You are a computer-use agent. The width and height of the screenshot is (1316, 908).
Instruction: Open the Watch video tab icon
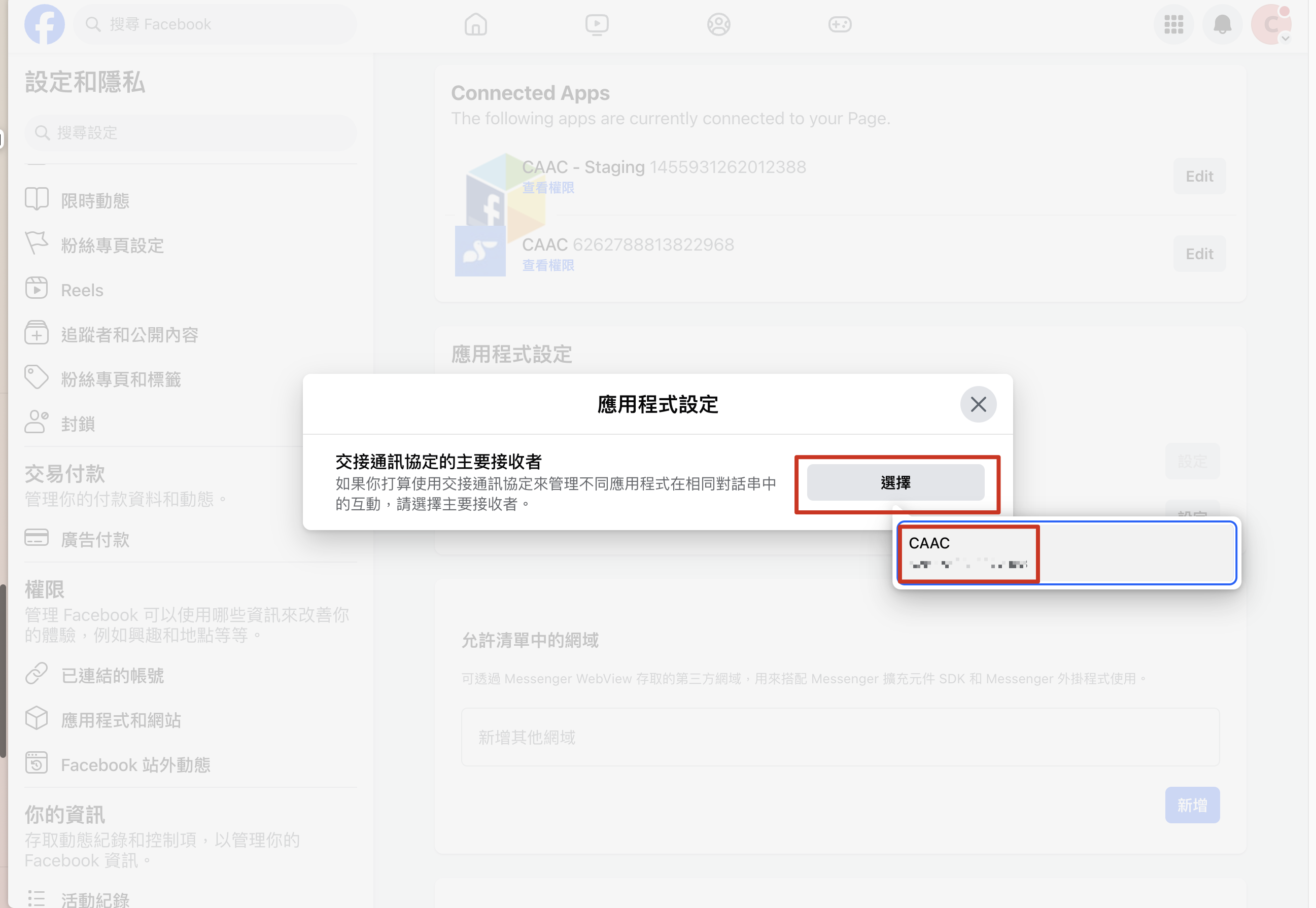[x=597, y=24]
